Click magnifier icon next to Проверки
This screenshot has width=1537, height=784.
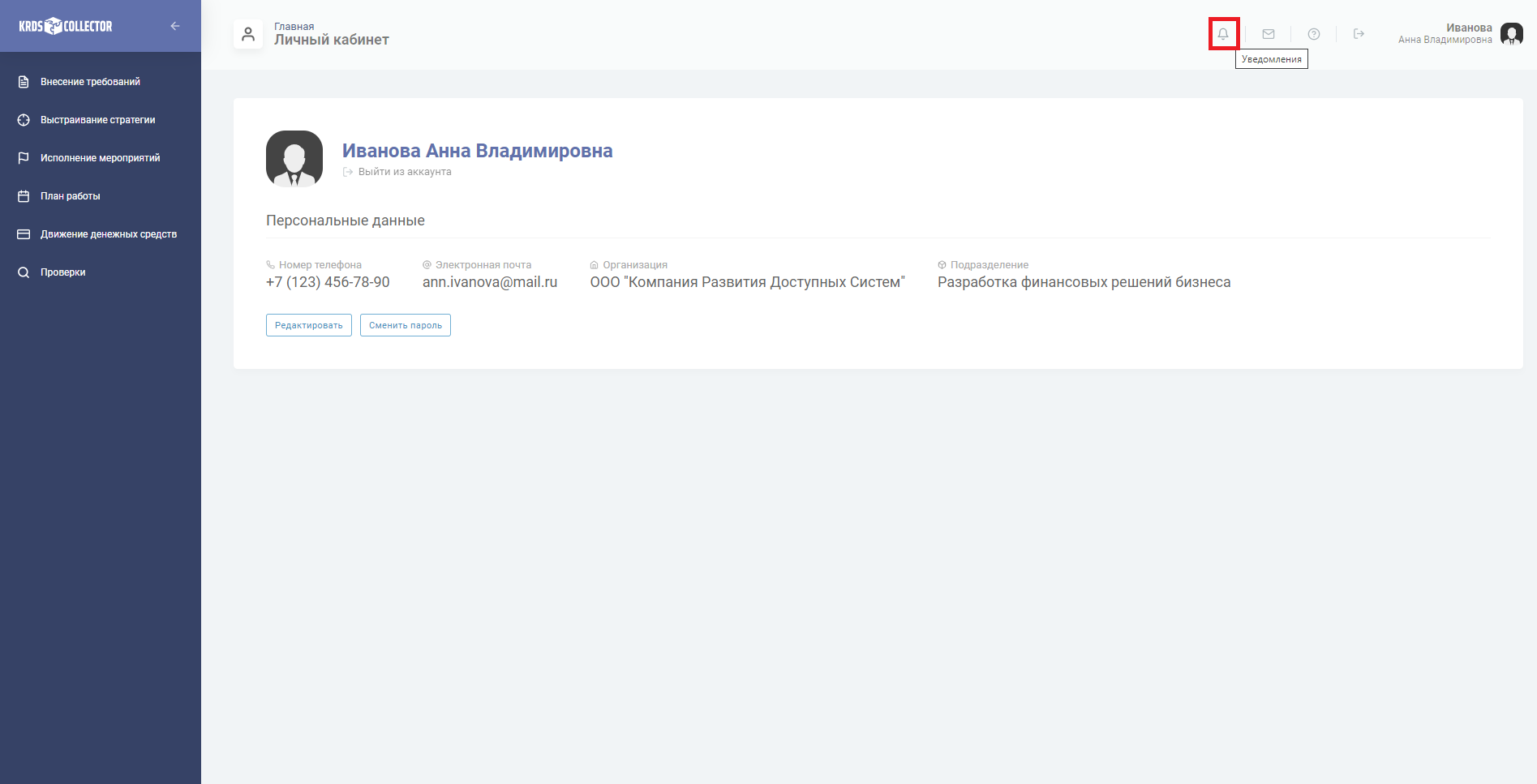coord(24,272)
